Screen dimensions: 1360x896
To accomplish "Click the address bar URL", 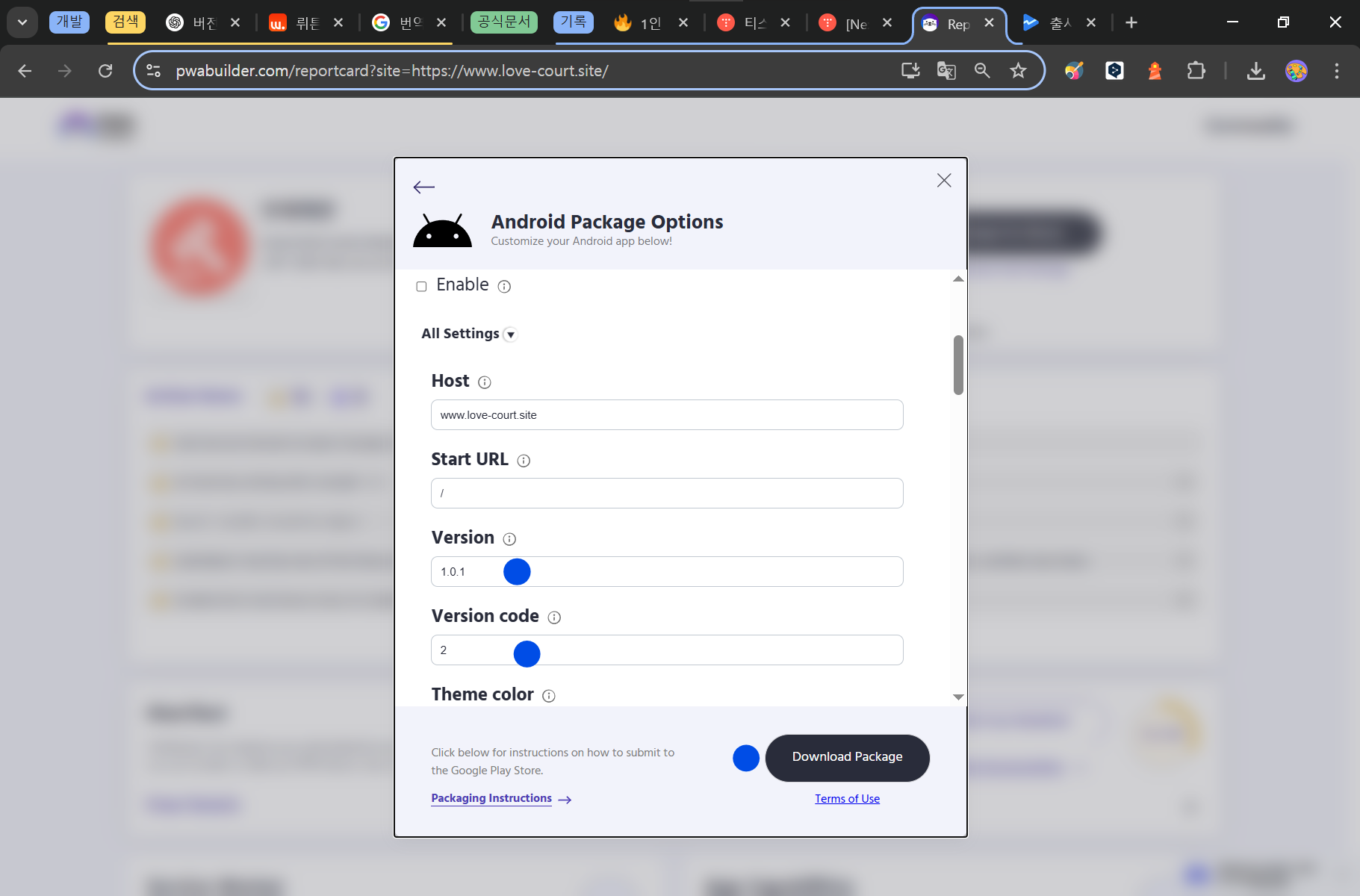I will (x=392, y=71).
